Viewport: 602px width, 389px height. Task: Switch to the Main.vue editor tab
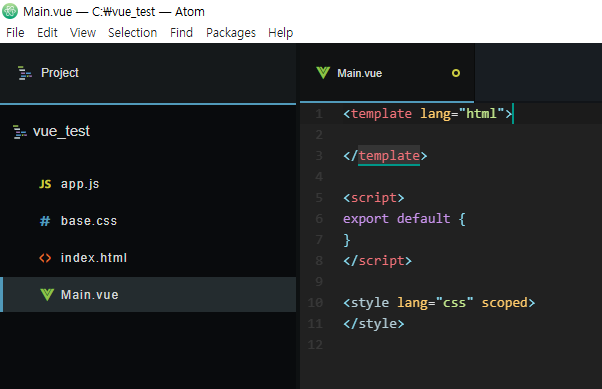[x=387, y=73]
